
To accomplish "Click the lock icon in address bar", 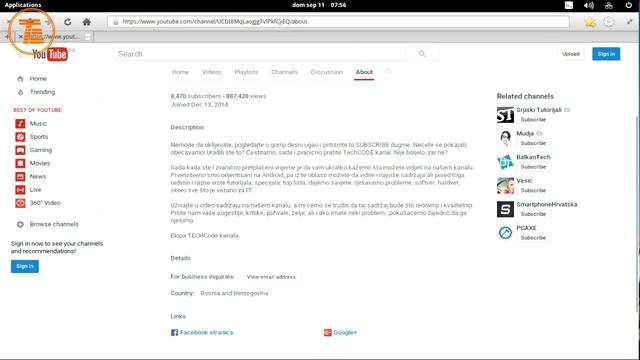I will pos(116,22).
